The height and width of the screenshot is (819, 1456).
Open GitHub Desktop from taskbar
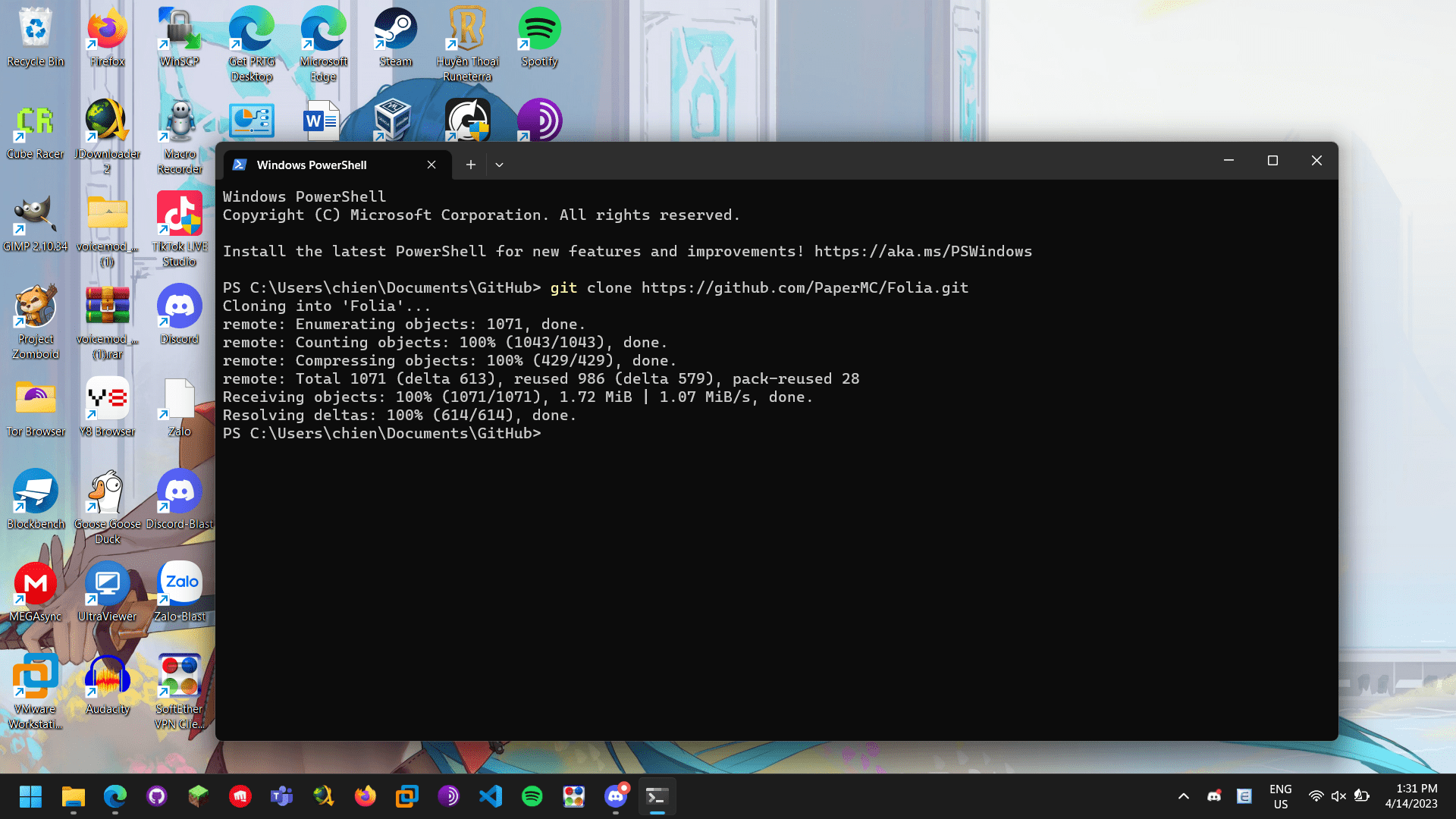click(x=157, y=796)
